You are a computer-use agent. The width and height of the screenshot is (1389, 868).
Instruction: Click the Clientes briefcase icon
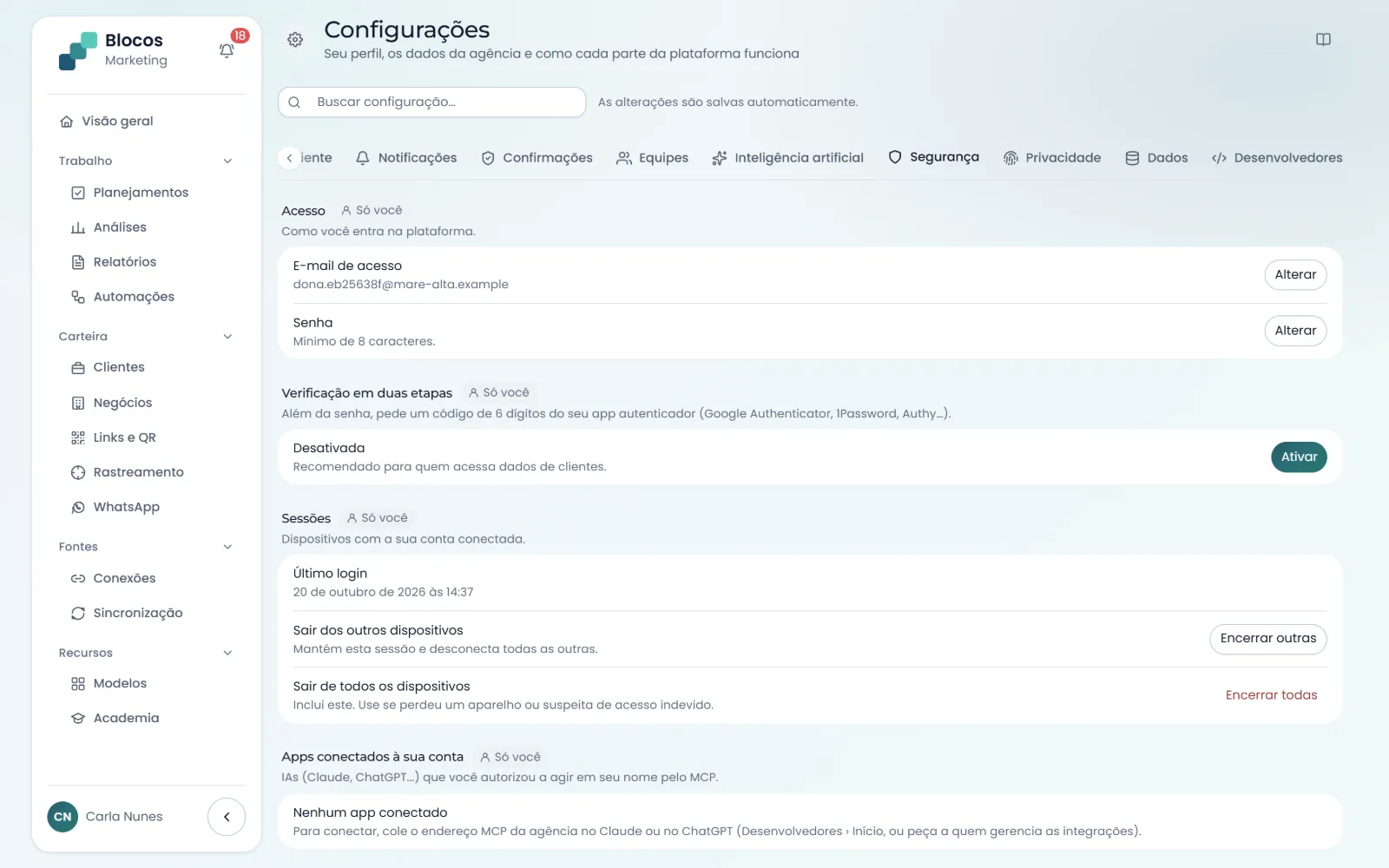78,367
